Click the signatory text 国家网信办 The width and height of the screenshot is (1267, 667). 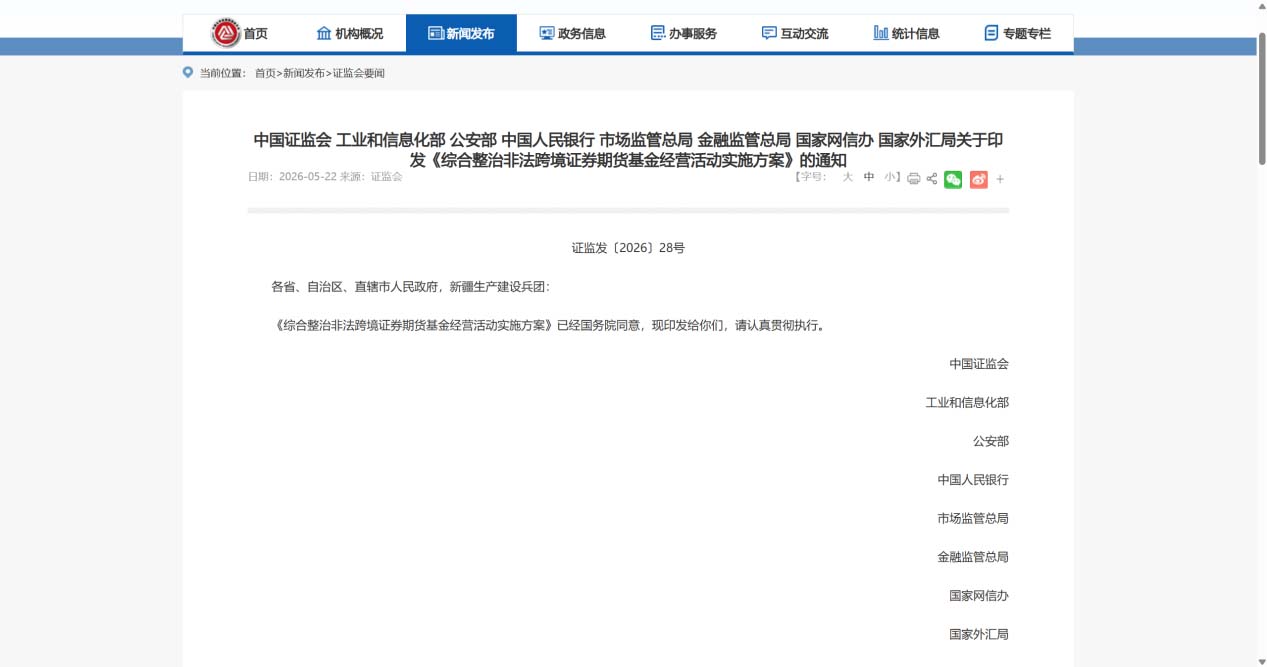click(x=979, y=596)
